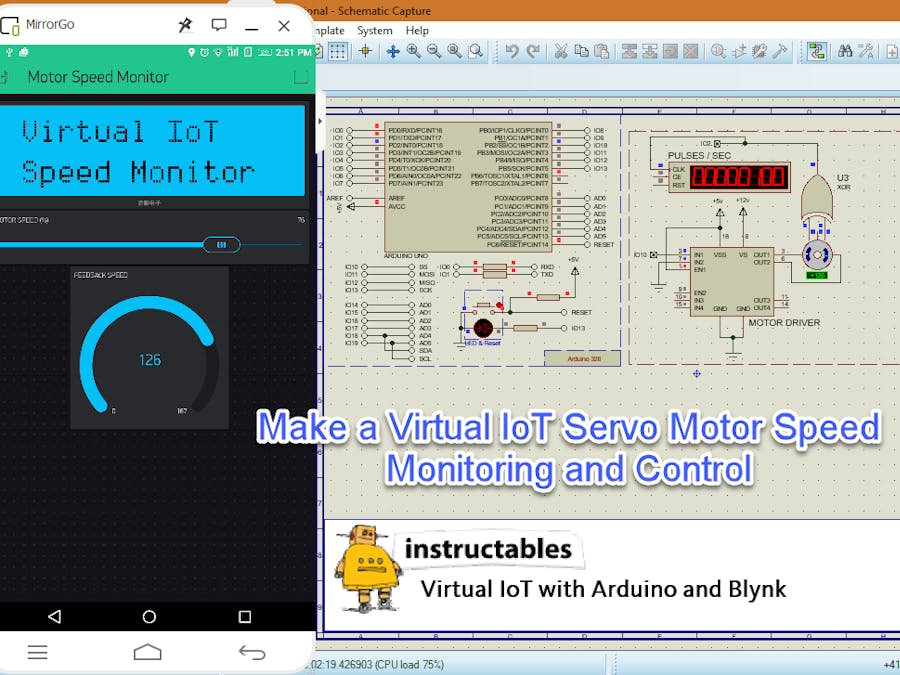The image size is (900, 675).
Task: Click the instructables robot logo
Action: click(x=368, y=567)
